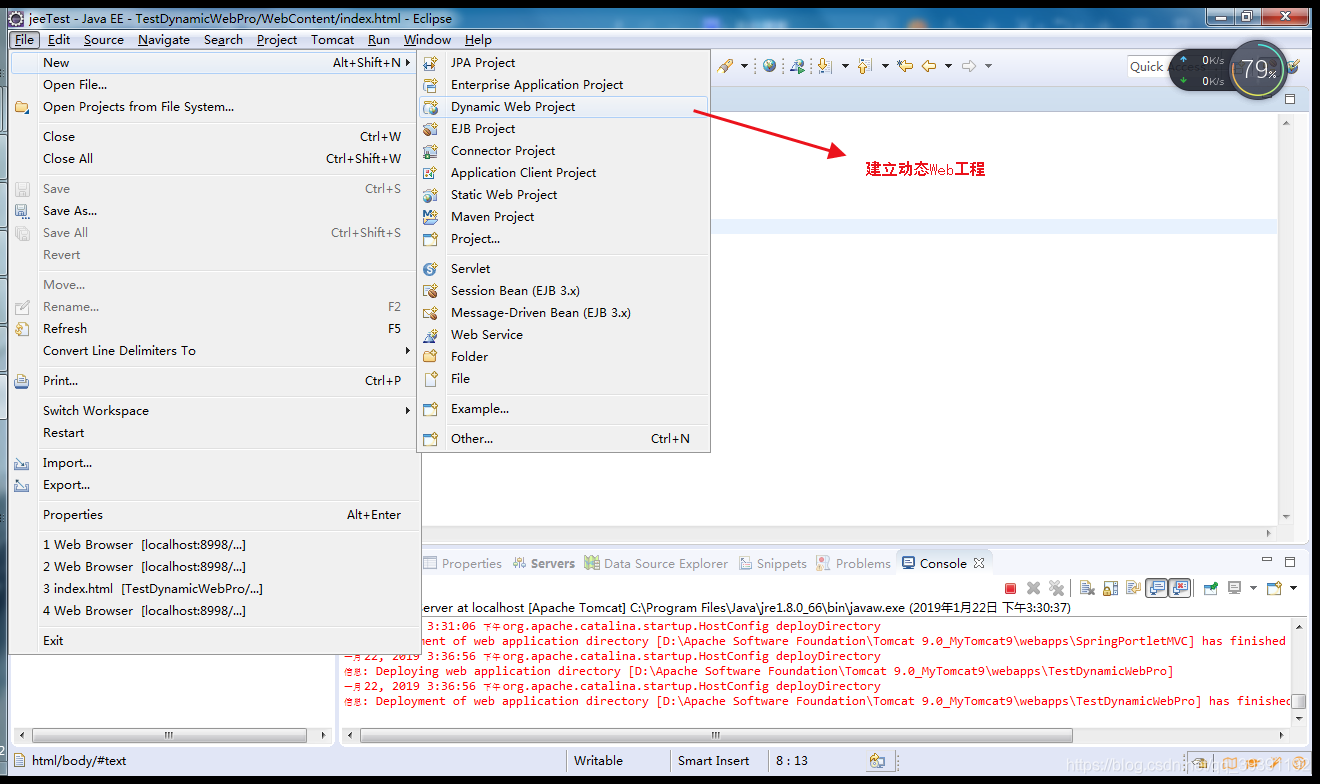Maximize the Console view panel
The height and width of the screenshot is (784, 1320).
pyautogui.click(x=1290, y=562)
